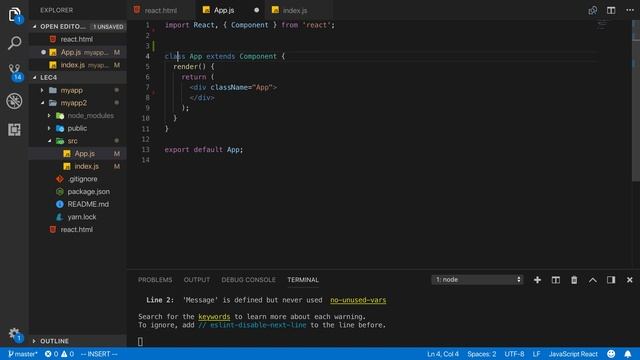
Task: Open the Manage gear menu
Action: click(14, 334)
